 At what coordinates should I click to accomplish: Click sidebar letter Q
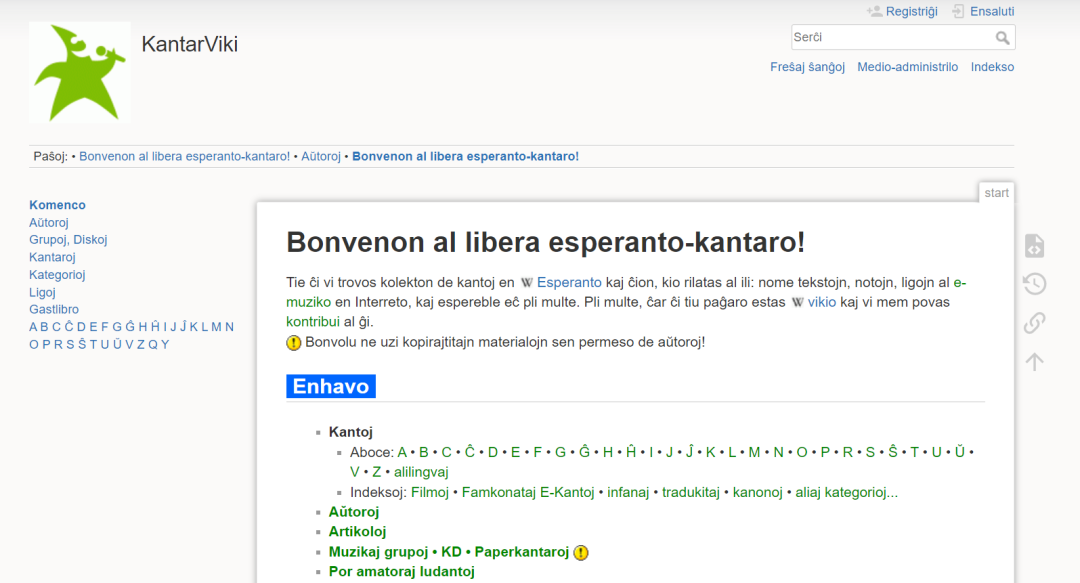click(x=153, y=345)
